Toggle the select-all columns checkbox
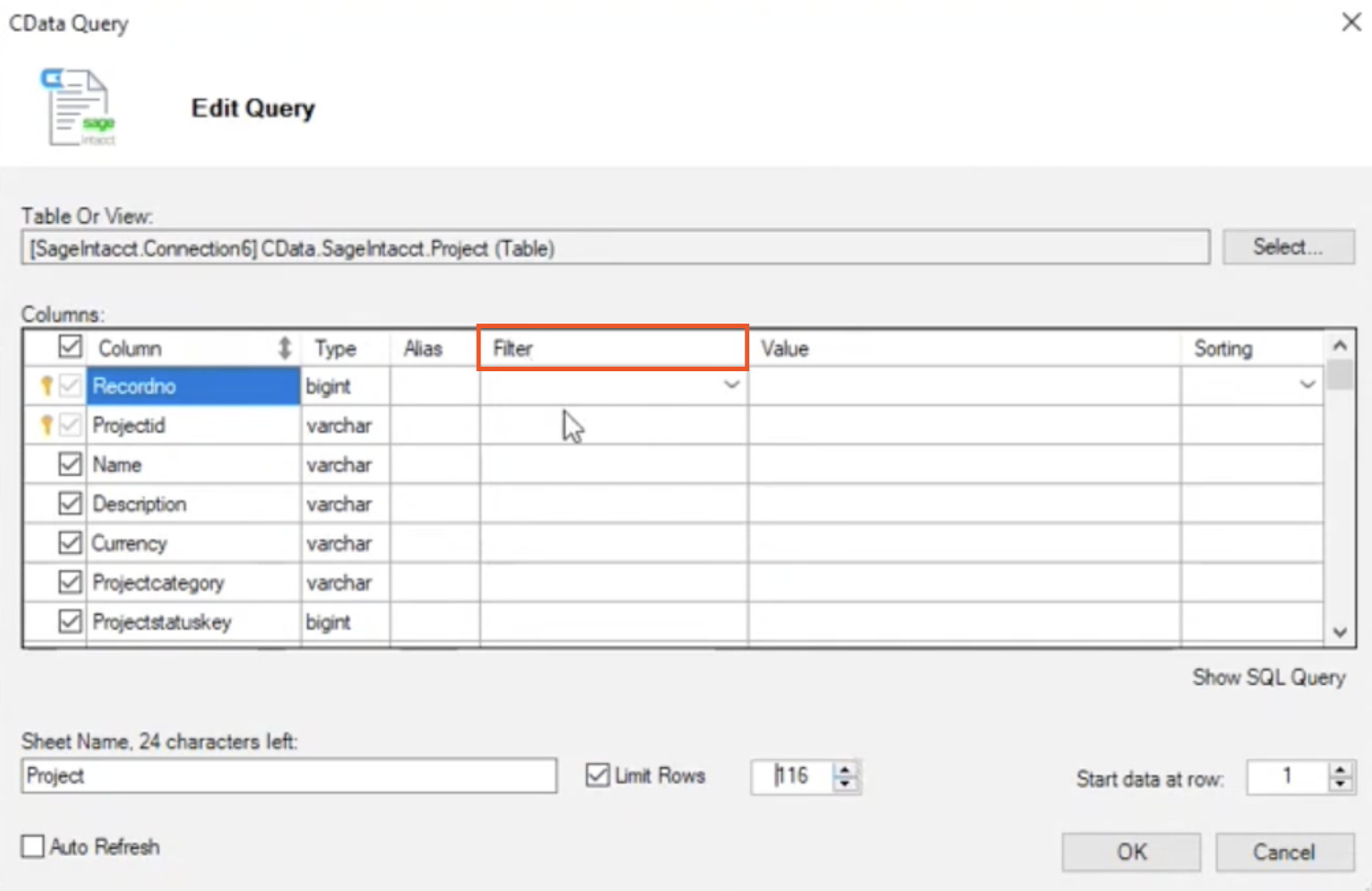The image size is (1372, 891). pos(70,346)
